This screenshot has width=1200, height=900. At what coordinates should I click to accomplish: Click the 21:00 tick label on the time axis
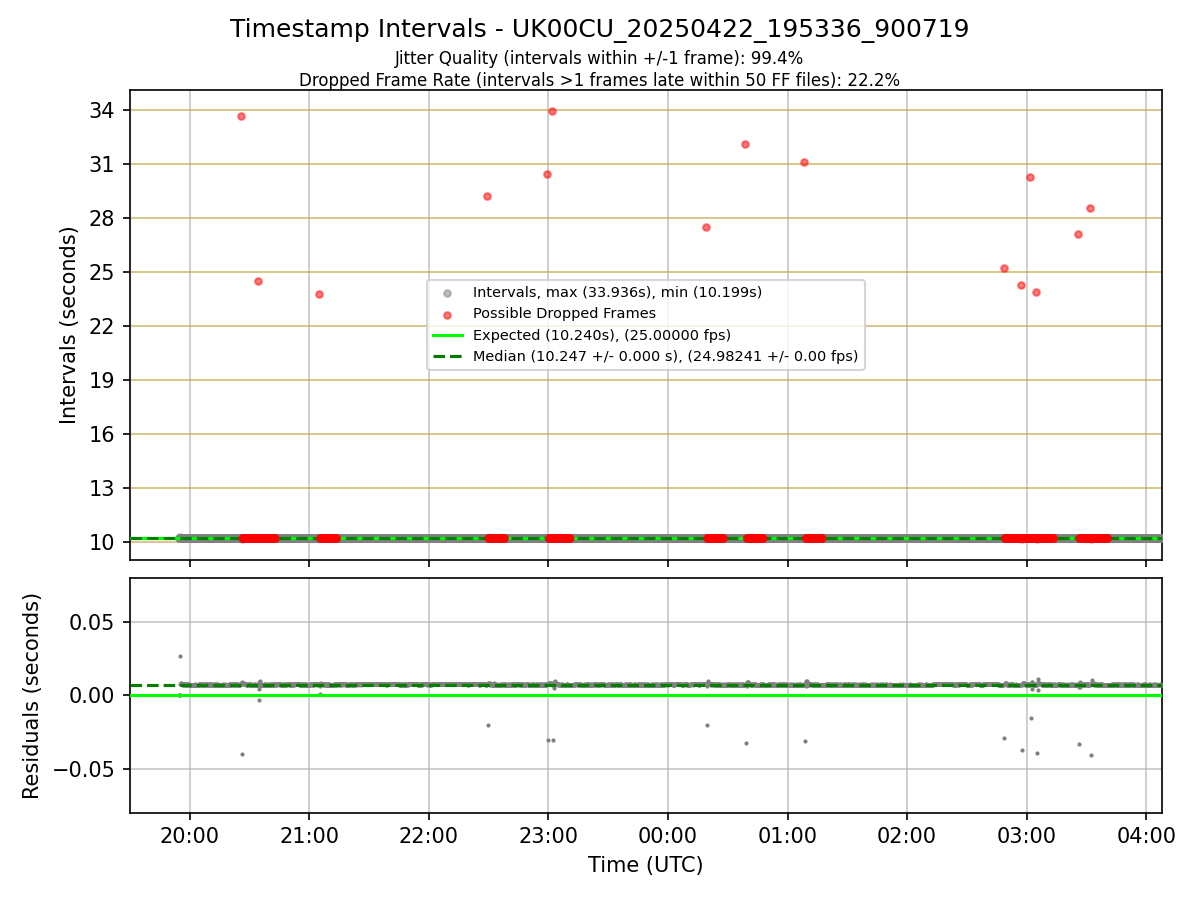coord(309,836)
